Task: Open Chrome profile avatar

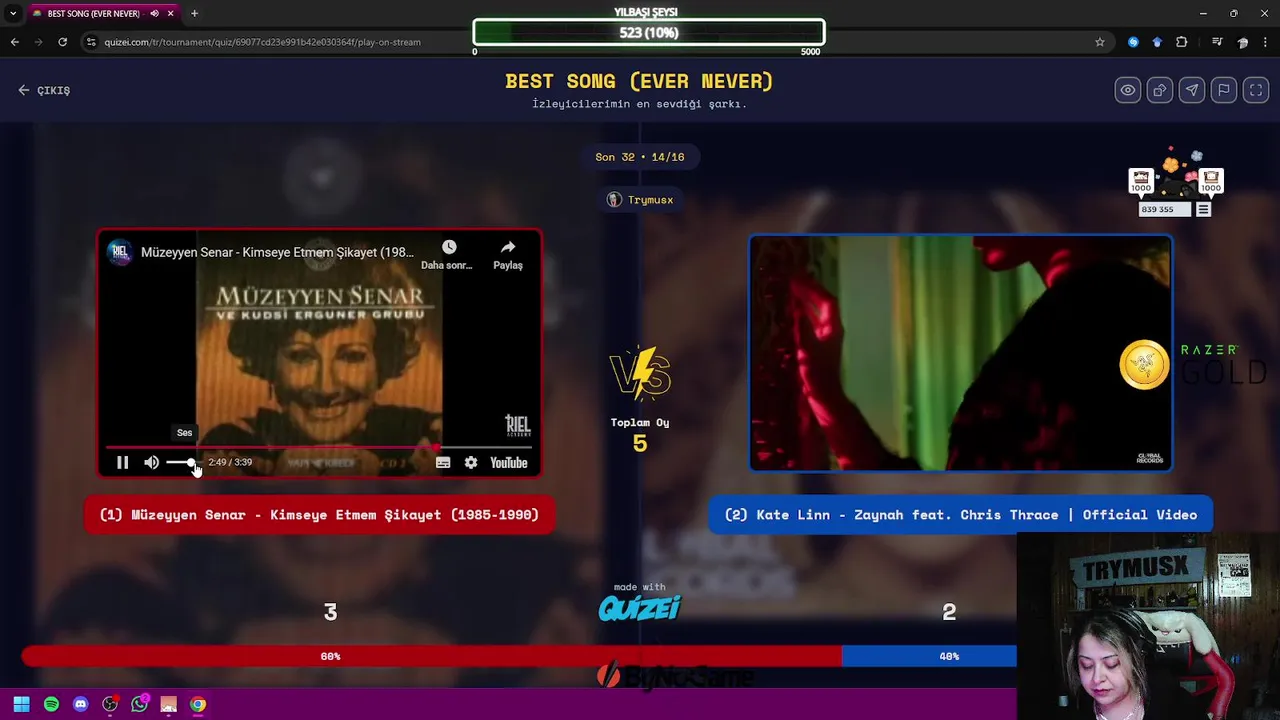Action: [x=1243, y=42]
